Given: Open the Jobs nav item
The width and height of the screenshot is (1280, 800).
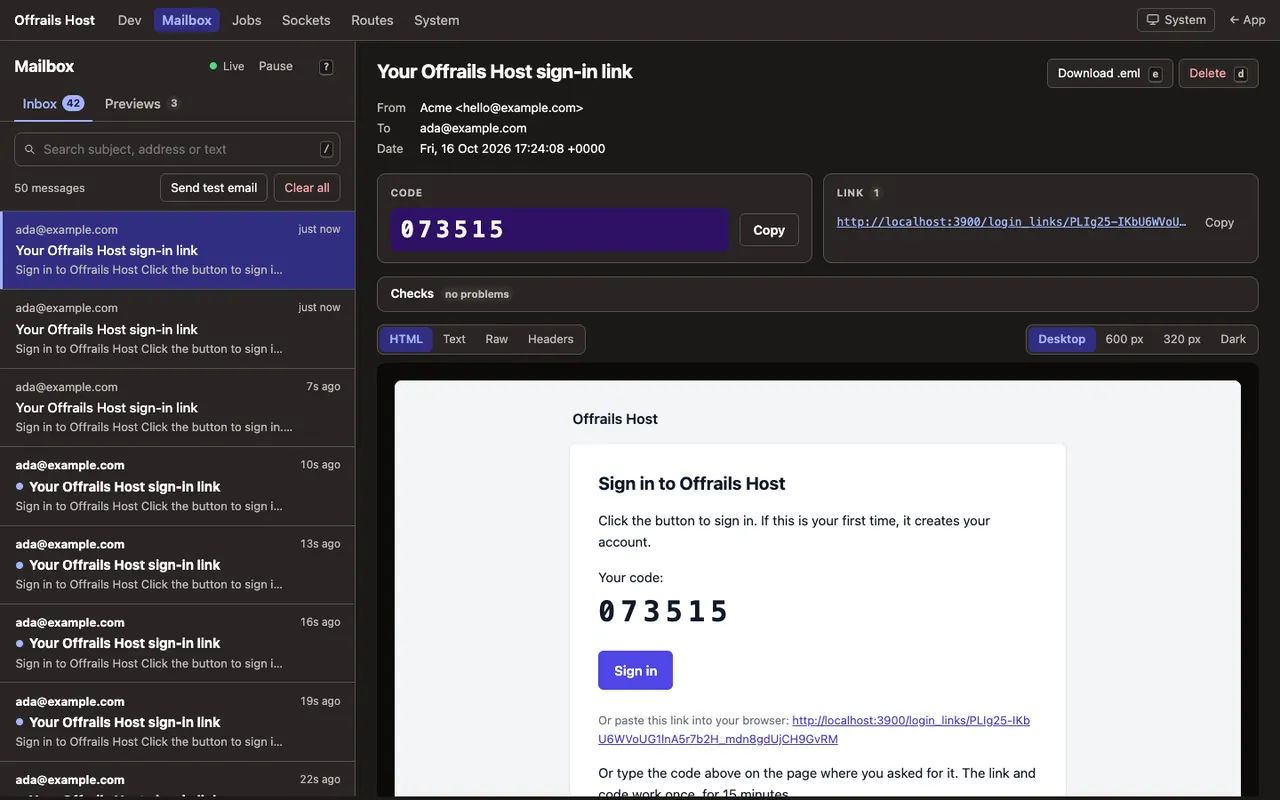Looking at the screenshot, I should tap(247, 20).
